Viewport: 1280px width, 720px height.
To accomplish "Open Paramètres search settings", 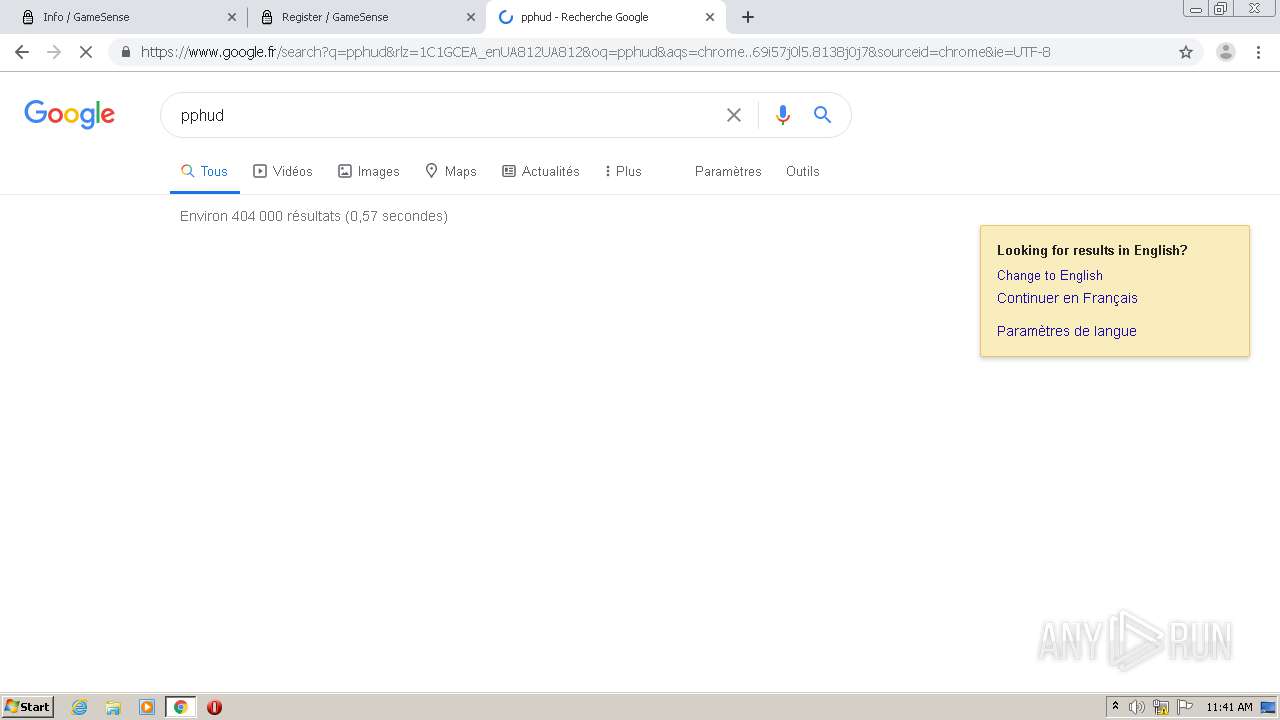I will 728,171.
